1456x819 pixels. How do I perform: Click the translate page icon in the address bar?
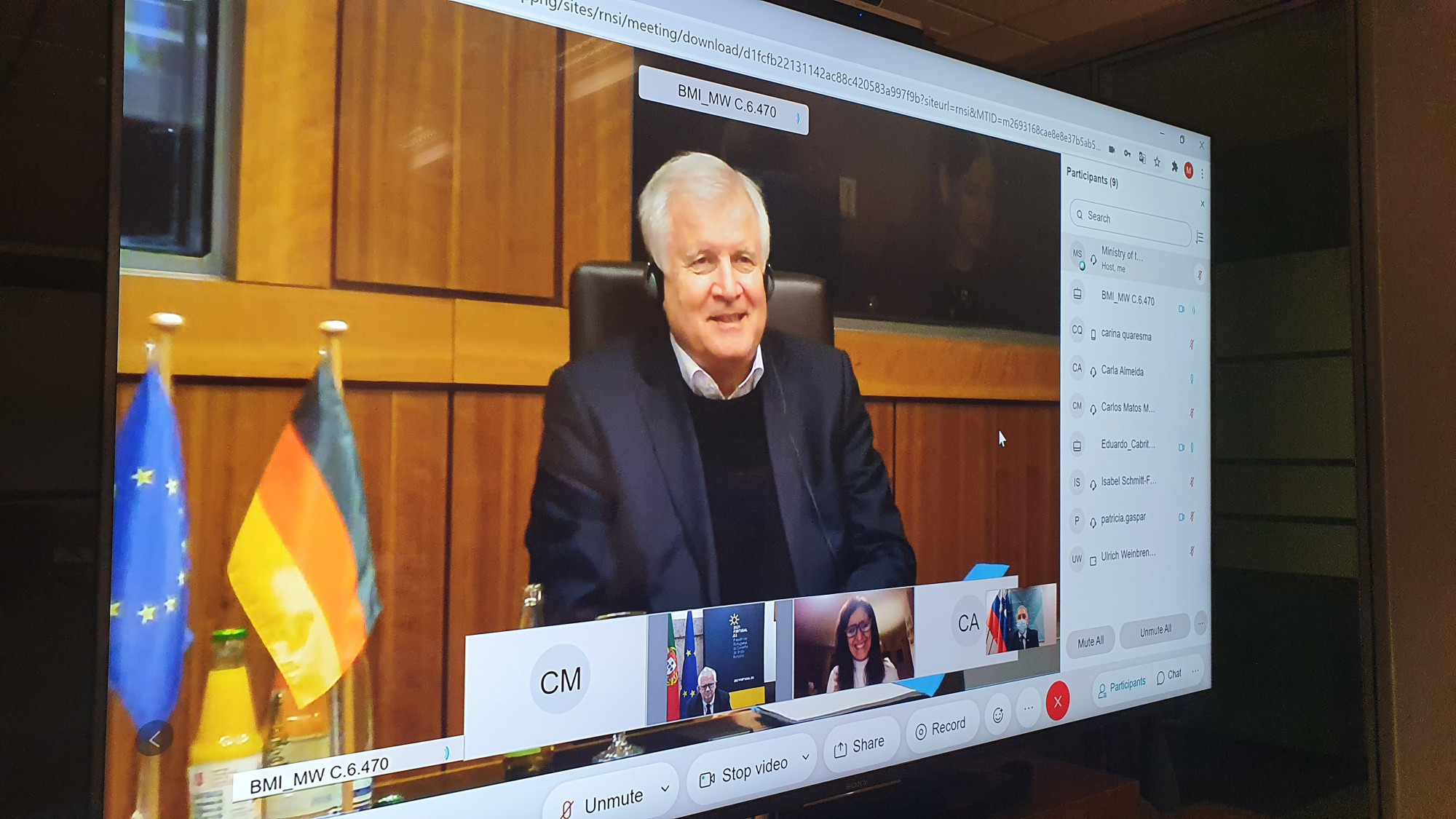click(1142, 158)
